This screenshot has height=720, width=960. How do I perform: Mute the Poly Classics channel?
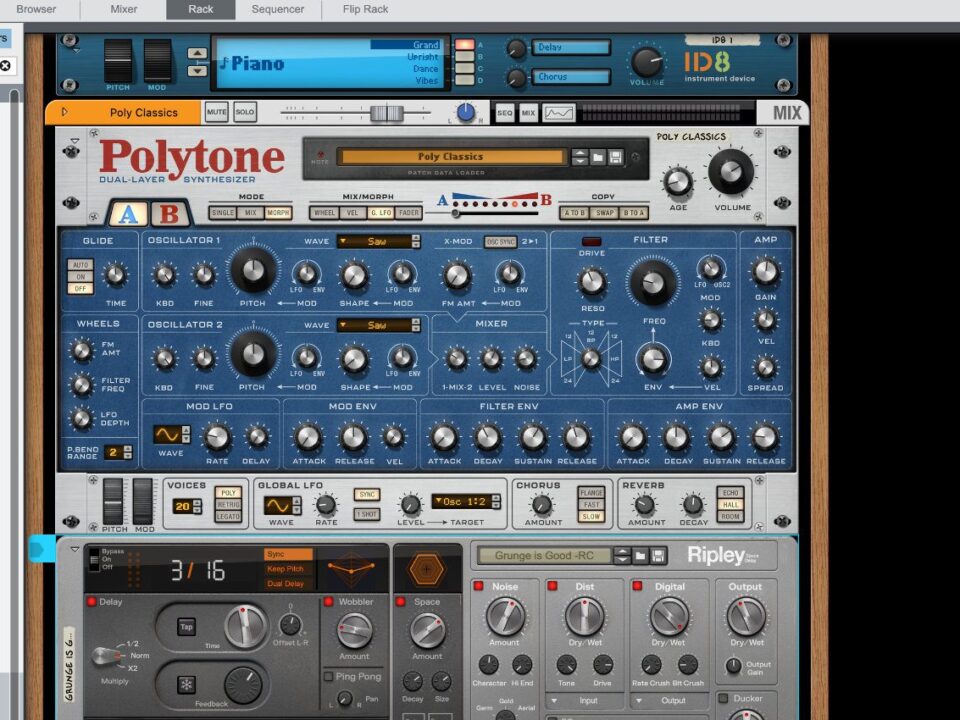pyautogui.click(x=217, y=113)
